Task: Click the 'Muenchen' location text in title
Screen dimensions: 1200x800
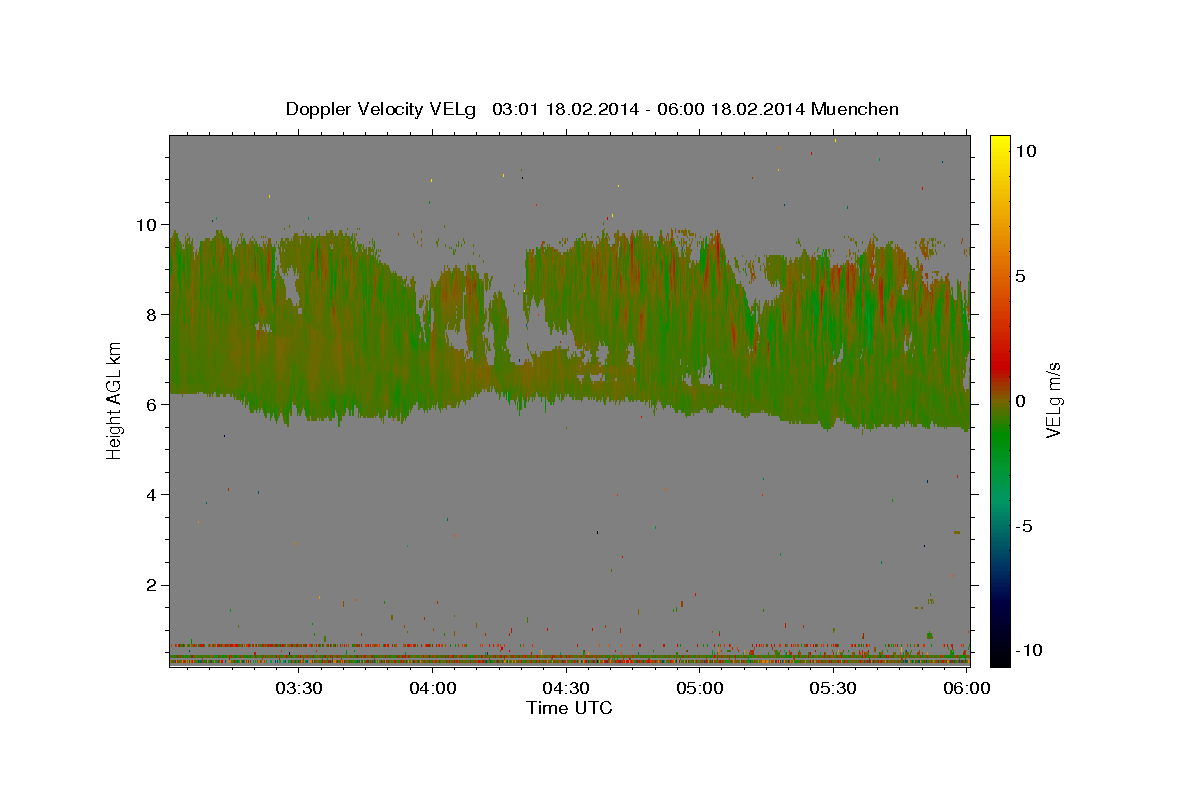Action: [x=855, y=109]
